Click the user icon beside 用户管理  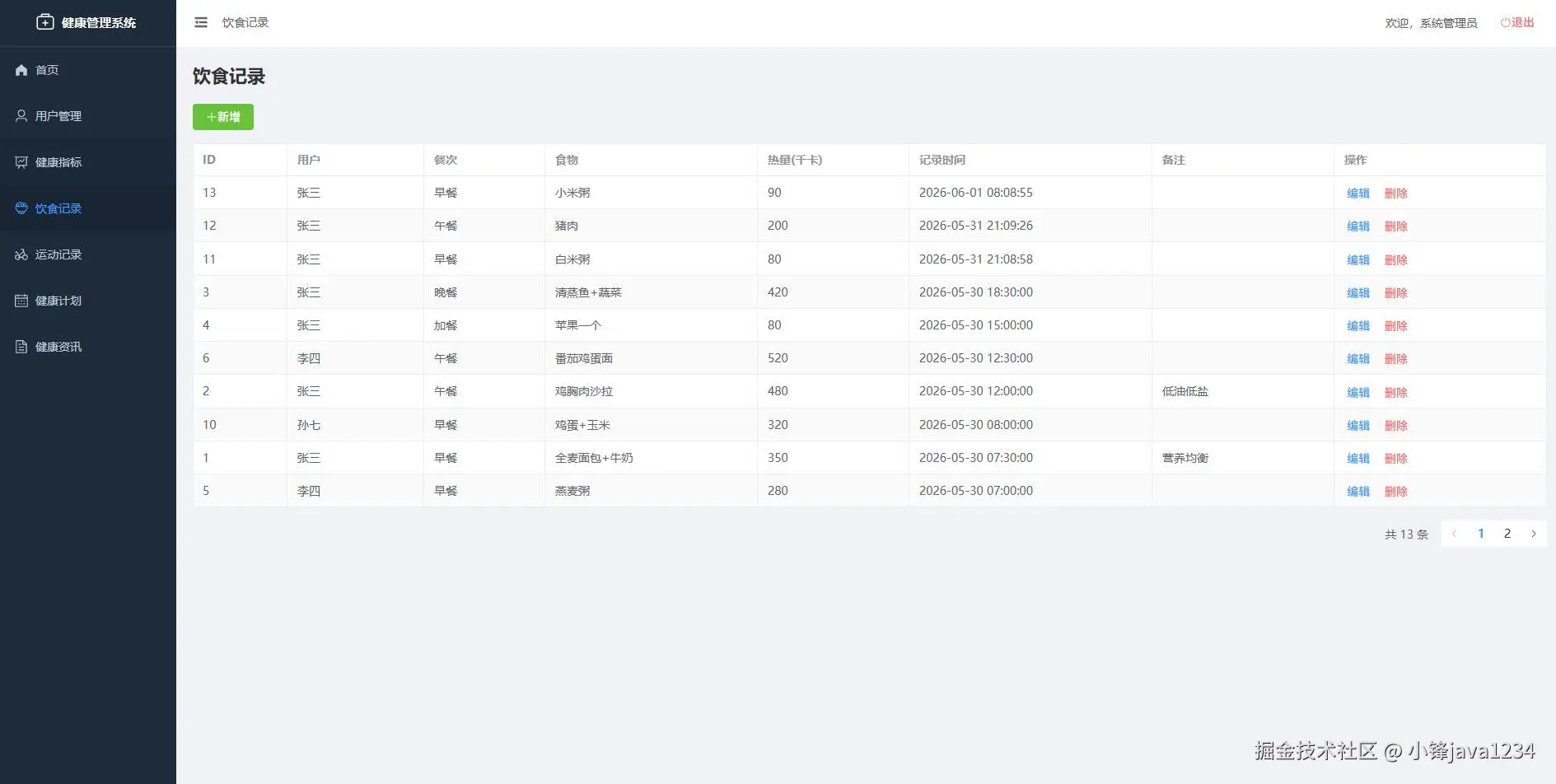point(21,116)
